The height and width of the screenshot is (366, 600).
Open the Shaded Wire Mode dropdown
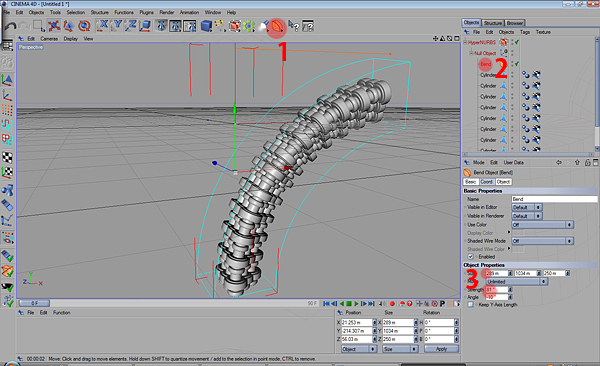pos(542,241)
